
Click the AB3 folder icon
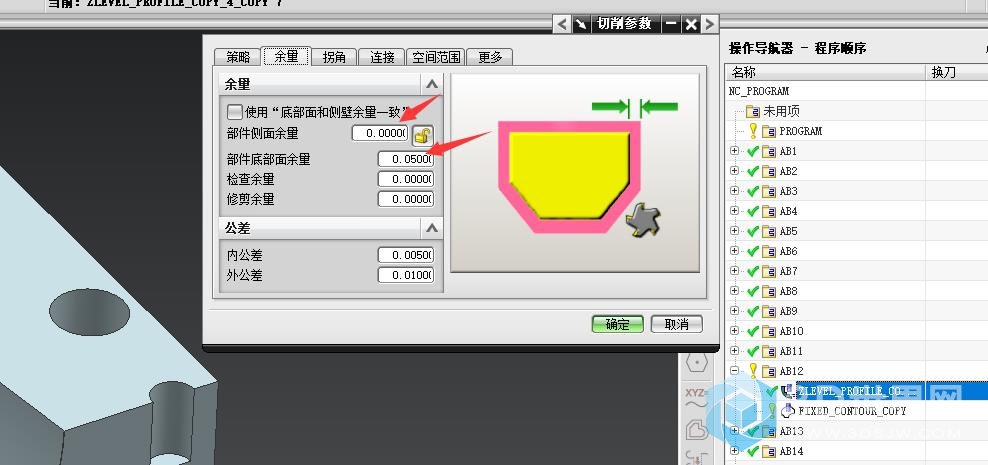click(769, 191)
